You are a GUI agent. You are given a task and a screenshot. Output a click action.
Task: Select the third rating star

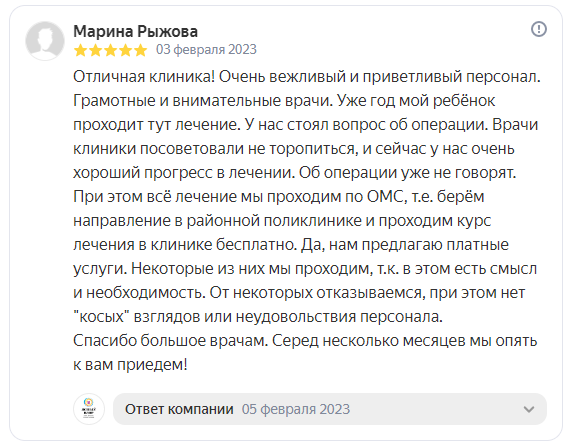tap(110, 50)
